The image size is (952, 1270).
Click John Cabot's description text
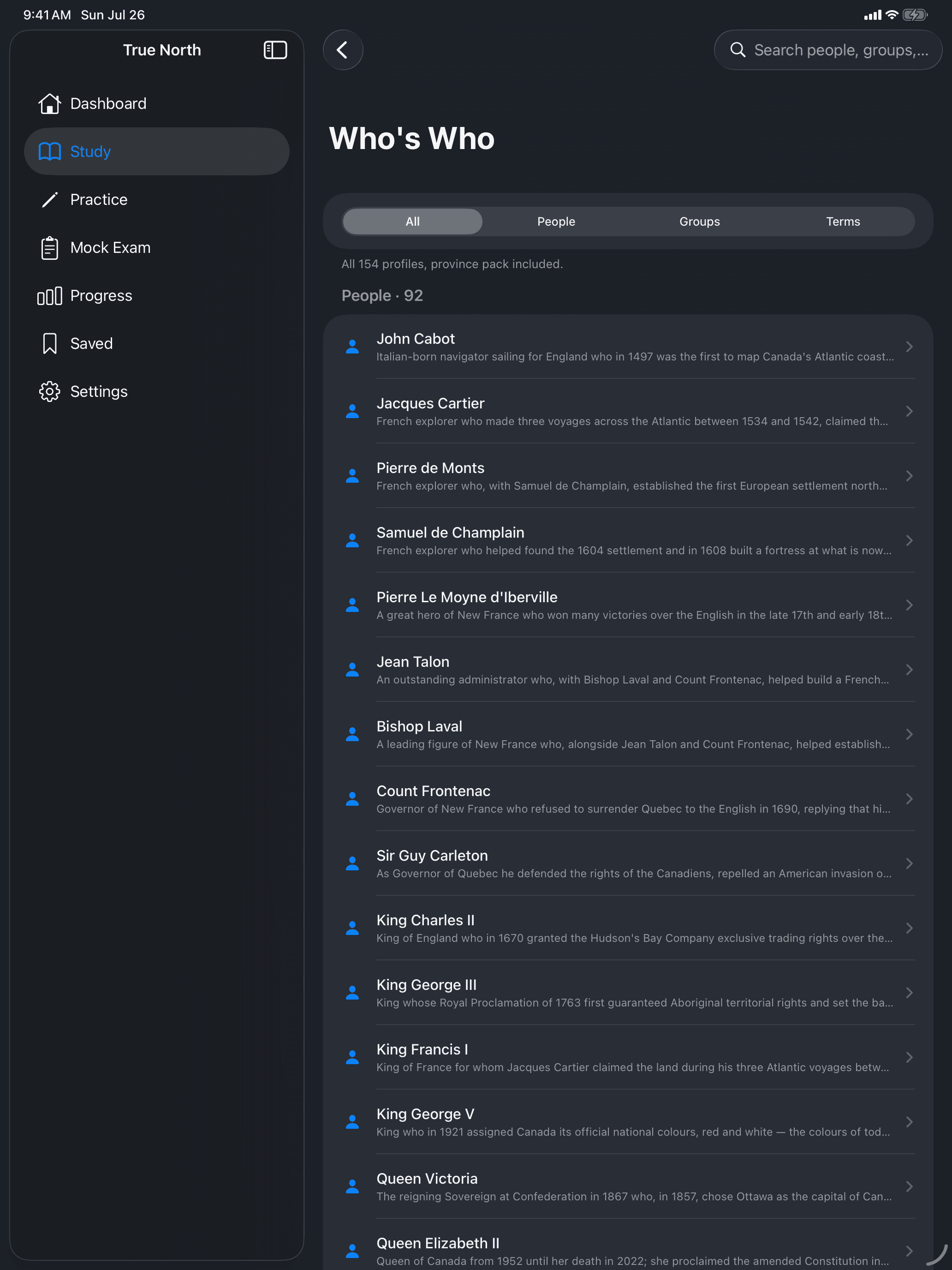(x=635, y=357)
